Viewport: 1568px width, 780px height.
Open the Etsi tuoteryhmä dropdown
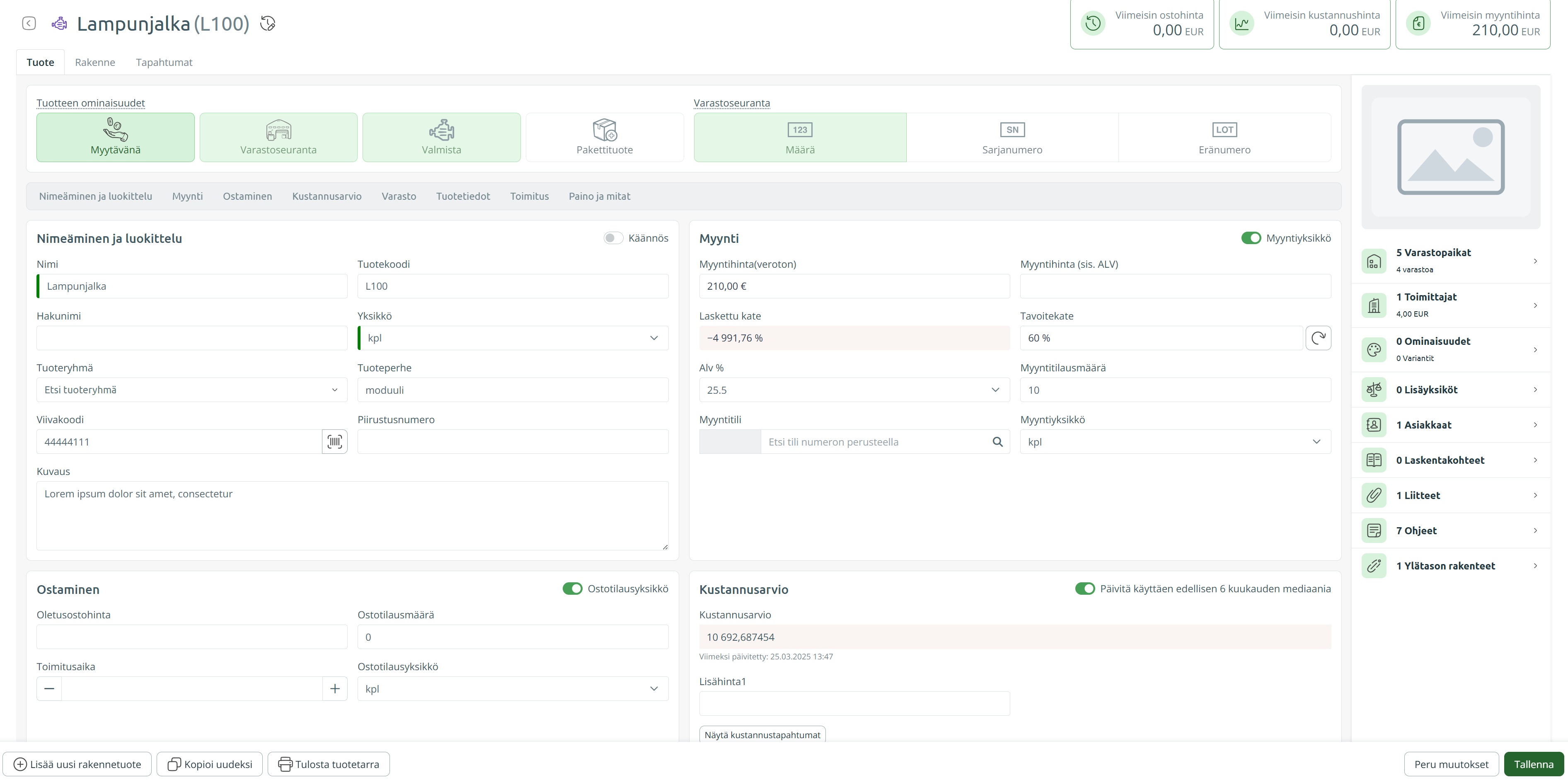192,390
